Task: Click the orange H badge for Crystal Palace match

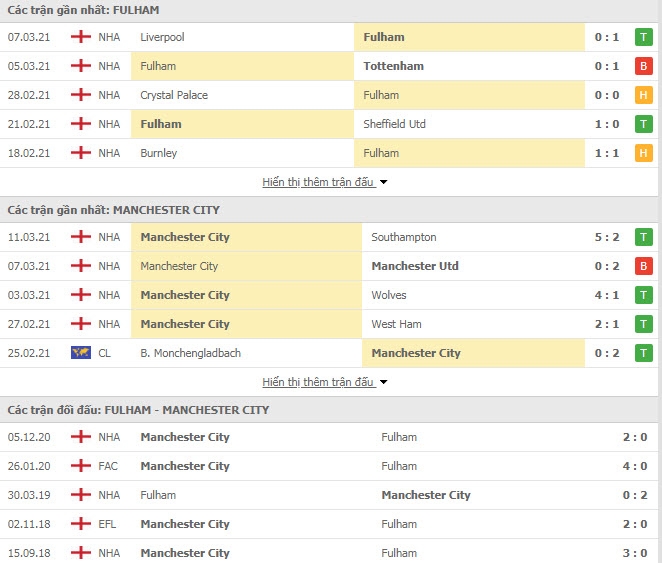Action: (644, 95)
